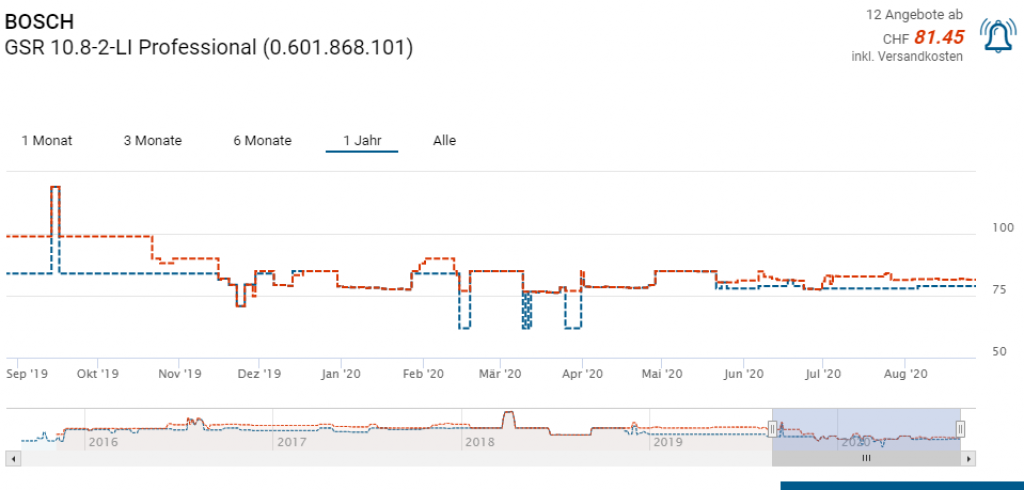Choose the 6 Monate time range
The height and width of the screenshot is (490, 1024).
point(262,141)
